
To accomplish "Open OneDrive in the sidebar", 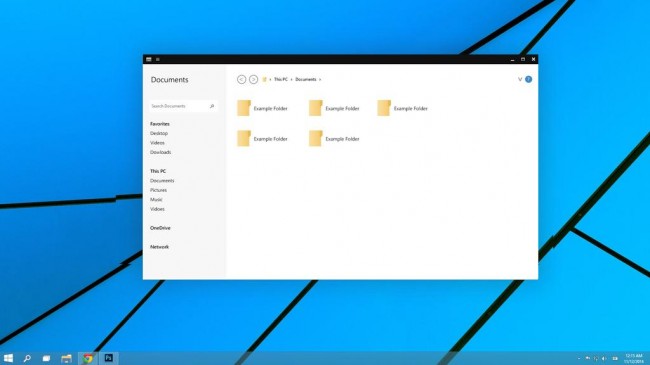I will click(160, 228).
